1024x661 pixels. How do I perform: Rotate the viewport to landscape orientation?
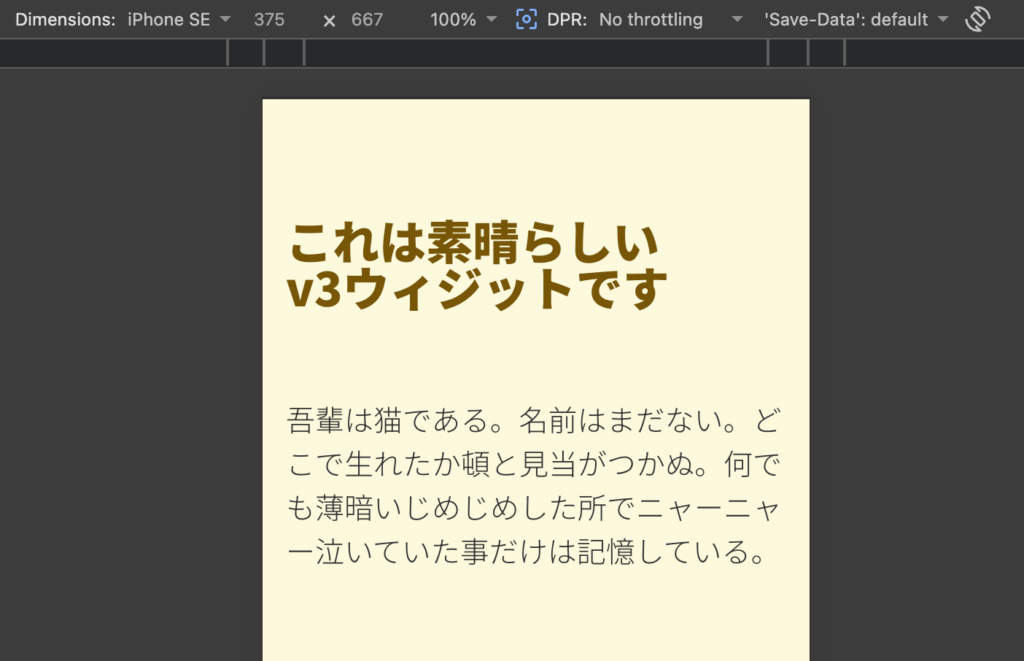[977, 18]
